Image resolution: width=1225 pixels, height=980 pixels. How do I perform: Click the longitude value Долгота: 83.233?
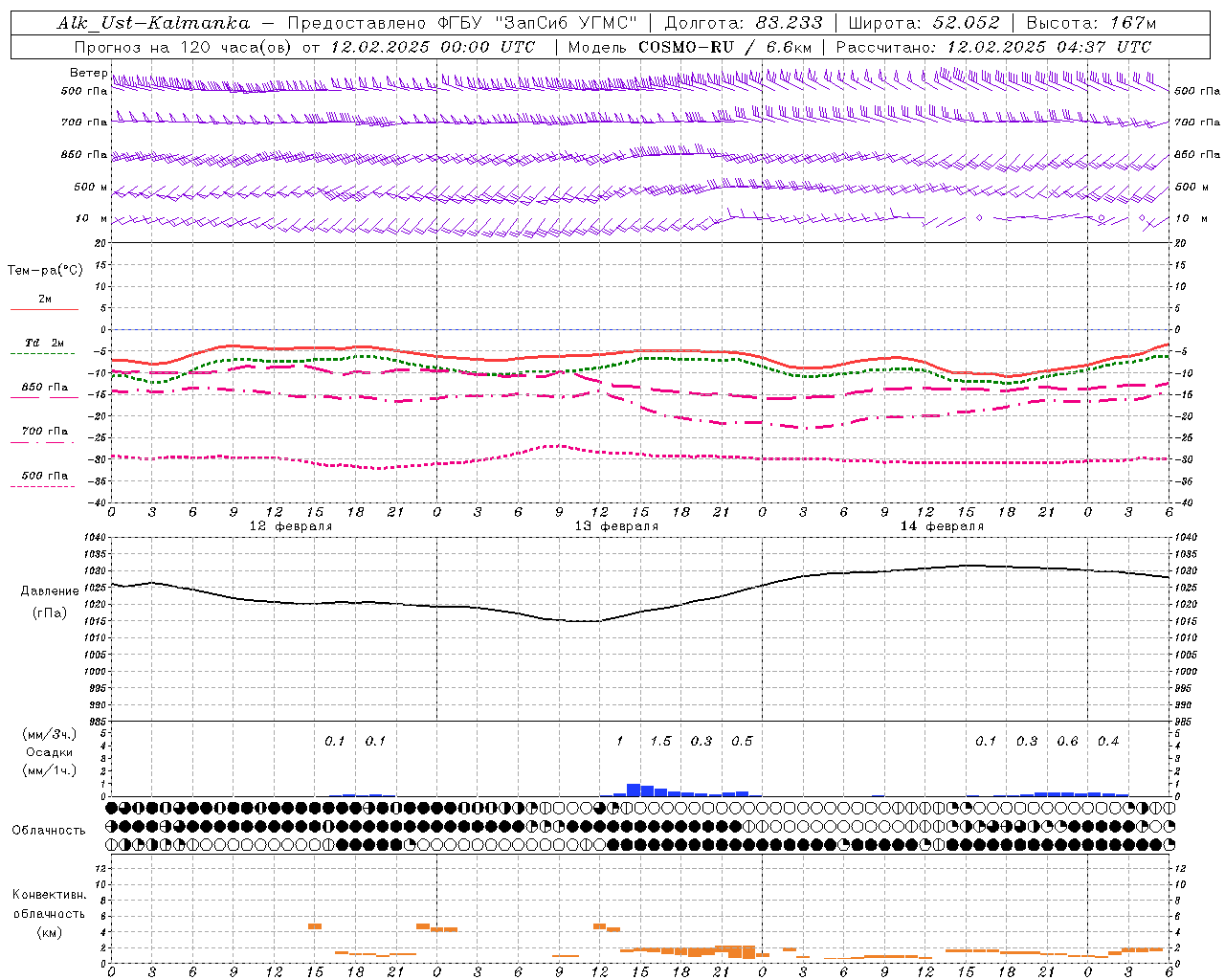[744, 23]
